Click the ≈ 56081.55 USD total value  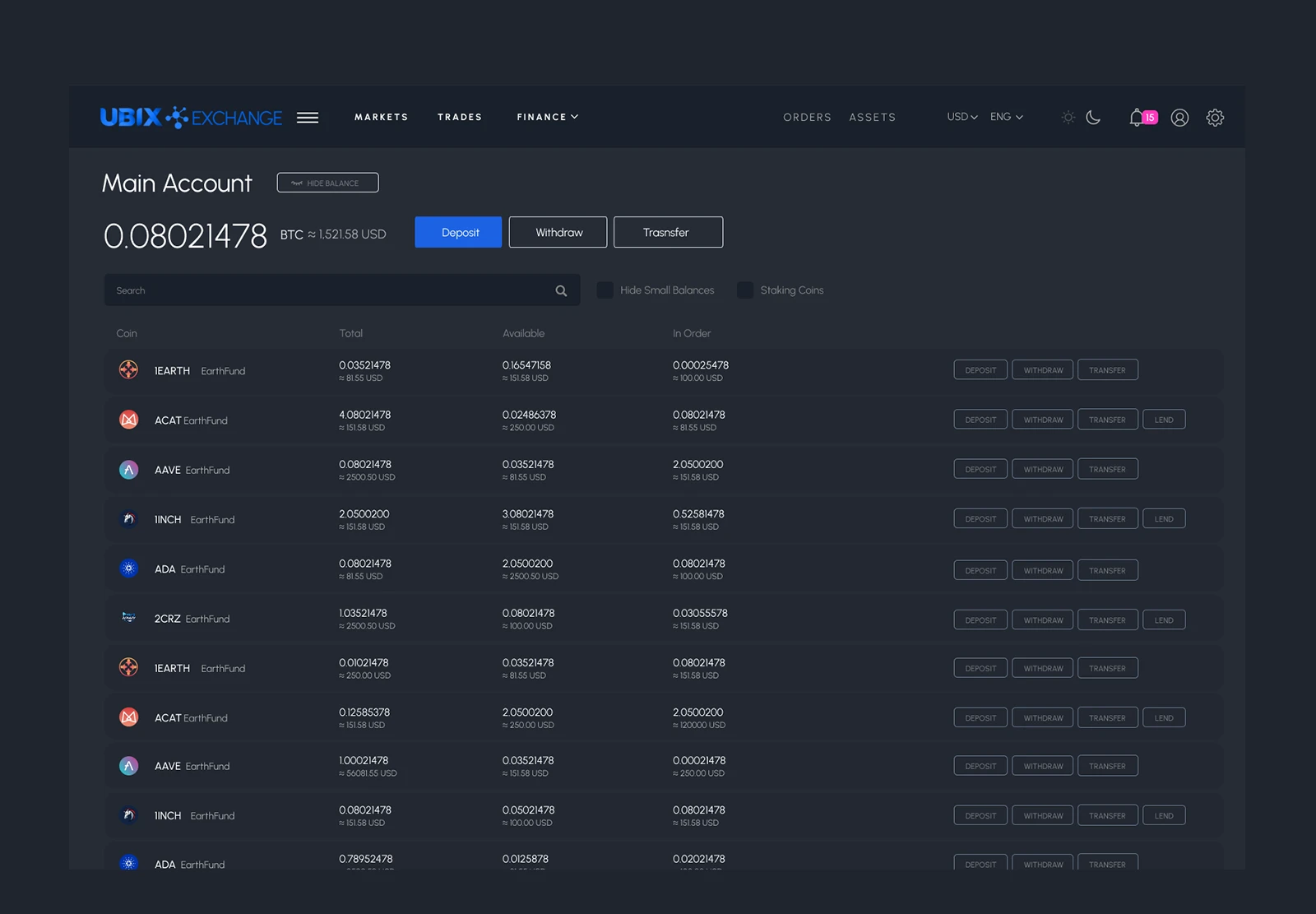tap(368, 773)
